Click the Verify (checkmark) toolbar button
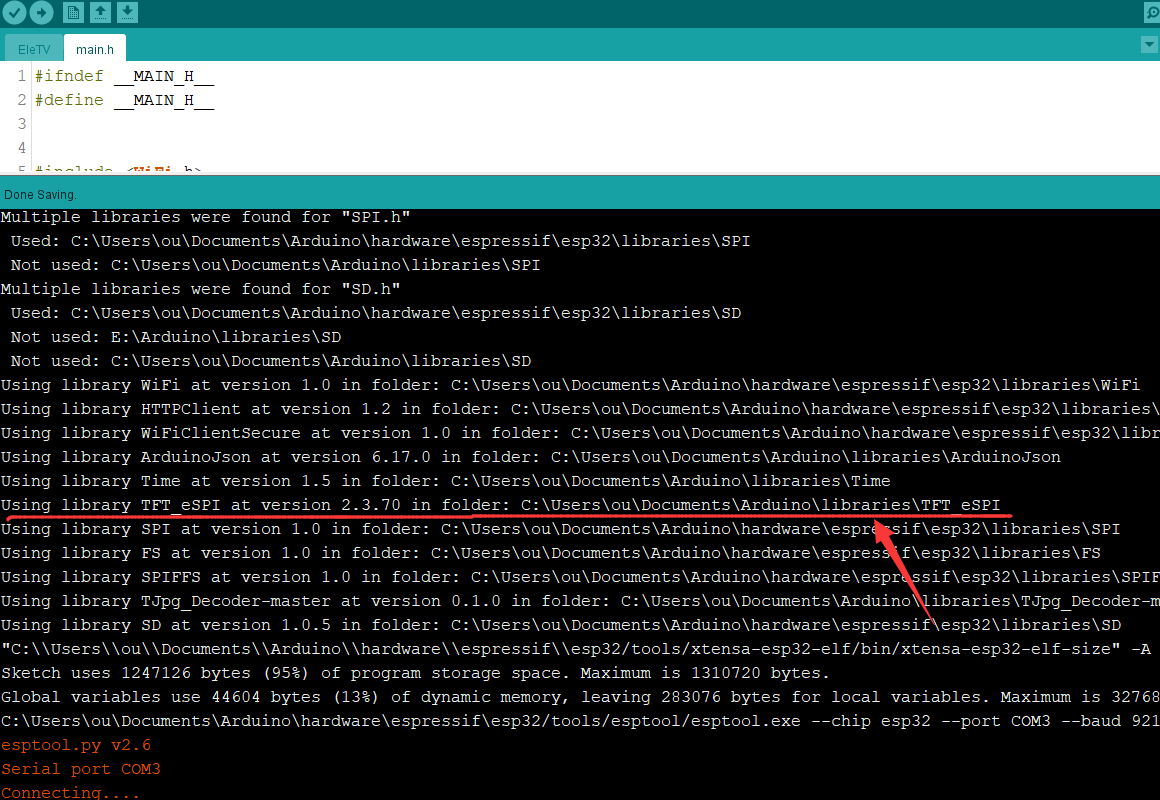This screenshot has height=800, width=1160. (x=14, y=12)
